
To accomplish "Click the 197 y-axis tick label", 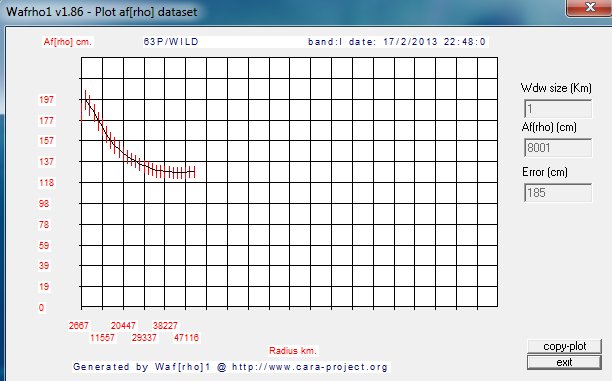I will click(46, 100).
